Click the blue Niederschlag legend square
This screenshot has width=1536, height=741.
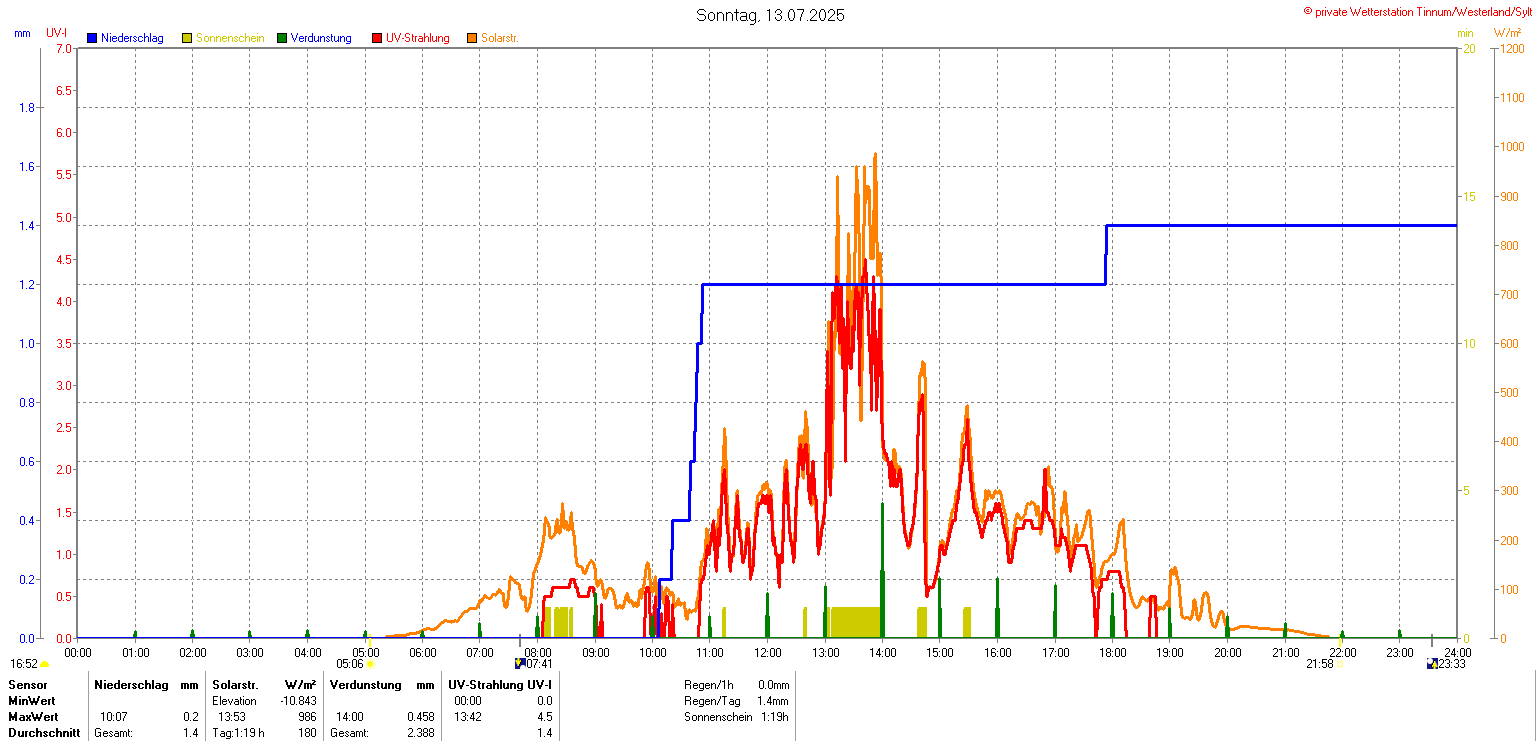pyautogui.click(x=92, y=38)
